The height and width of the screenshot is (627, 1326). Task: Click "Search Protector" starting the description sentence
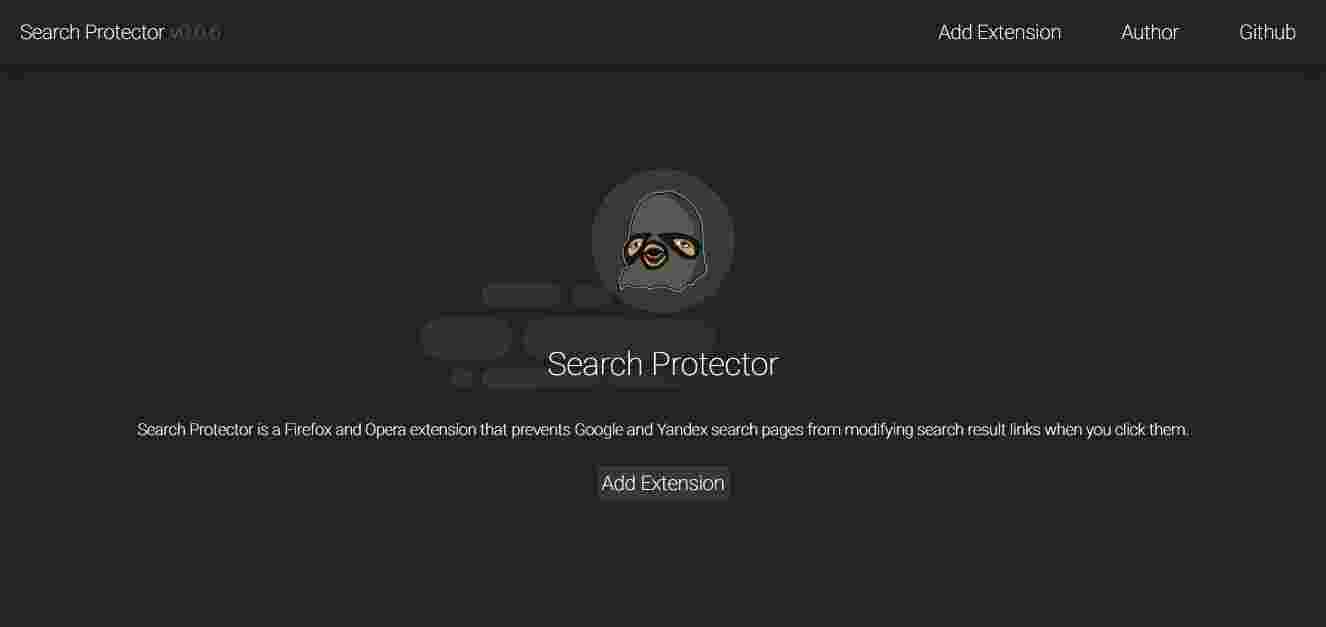[x=194, y=430]
